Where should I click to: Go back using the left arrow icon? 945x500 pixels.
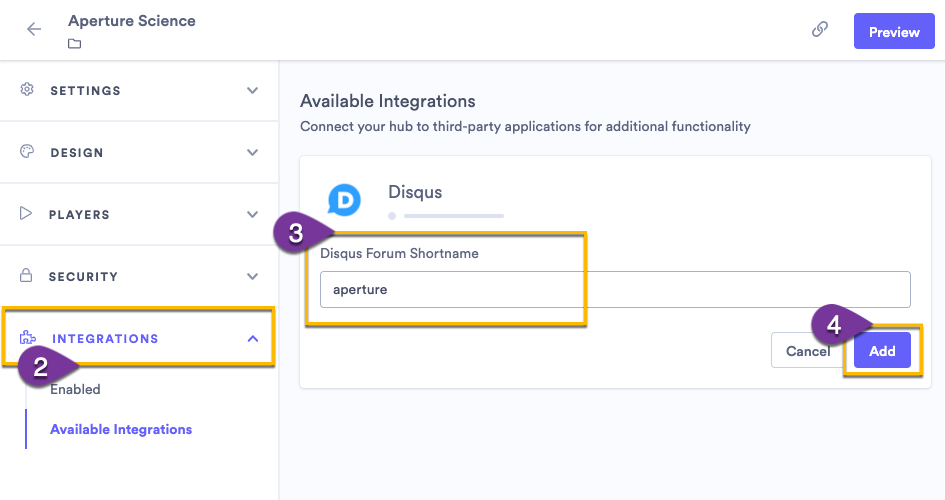(x=34, y=29)
